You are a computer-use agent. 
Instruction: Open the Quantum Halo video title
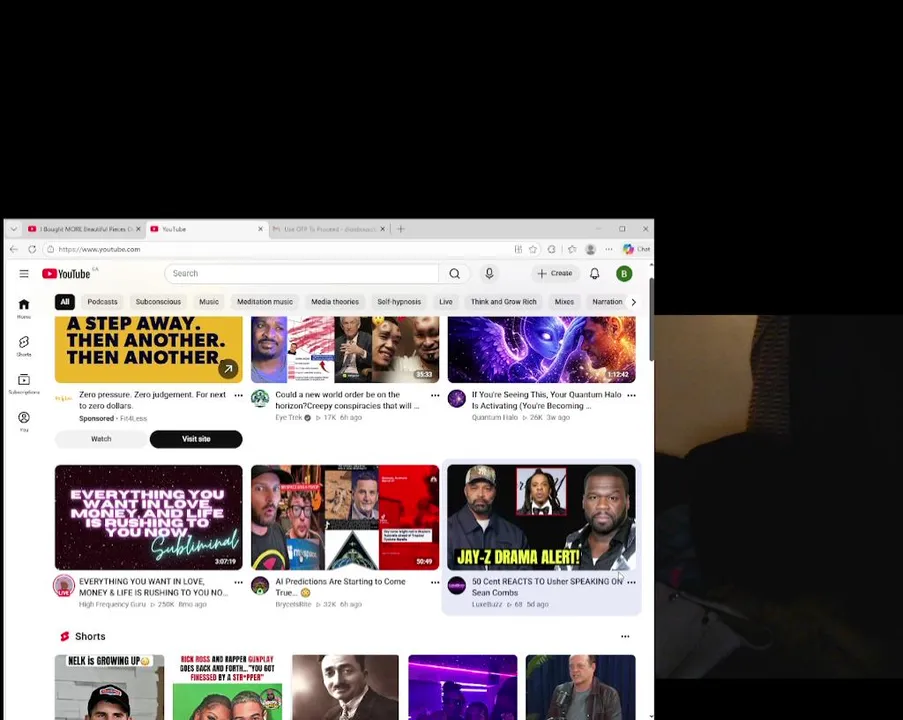pyautogui.click(x=547, y=400)
